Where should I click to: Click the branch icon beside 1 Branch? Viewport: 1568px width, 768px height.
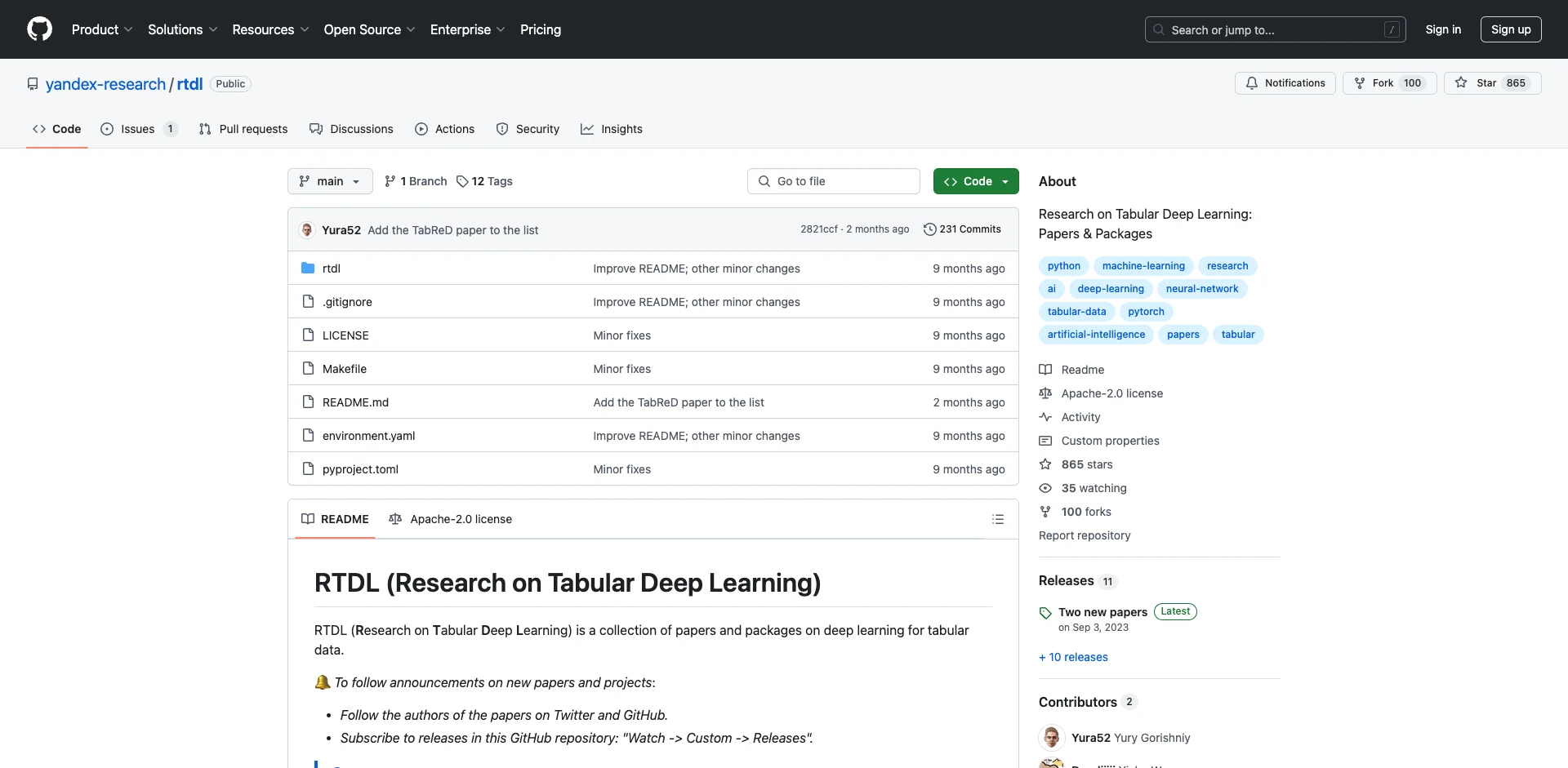[390, 181]
